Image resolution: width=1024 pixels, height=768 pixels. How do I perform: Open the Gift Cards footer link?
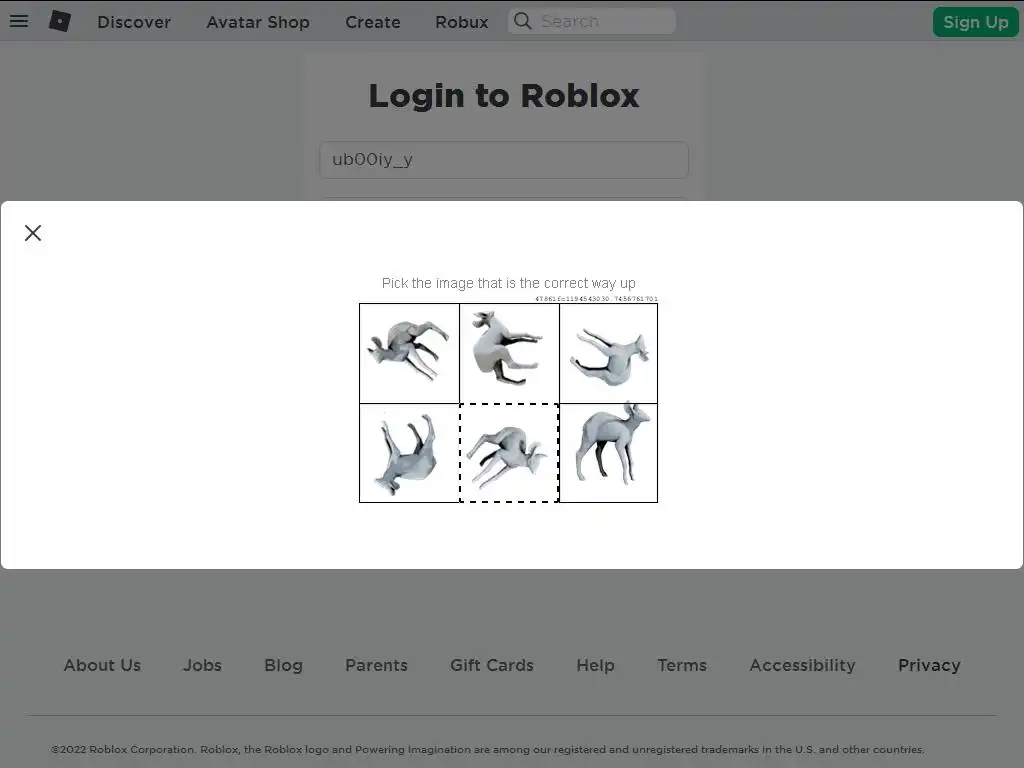click(x=492, y=665)
